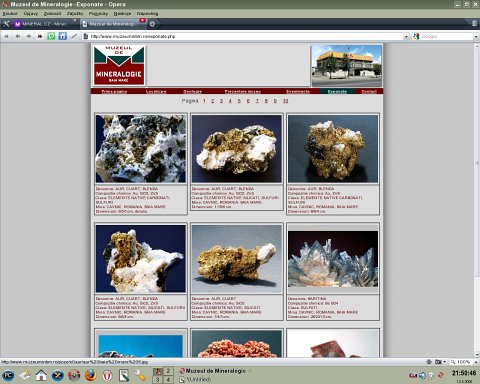Viewport: 480px width, 384px height.
Task: Reload the page with the green icon
Action: point(51,36)
